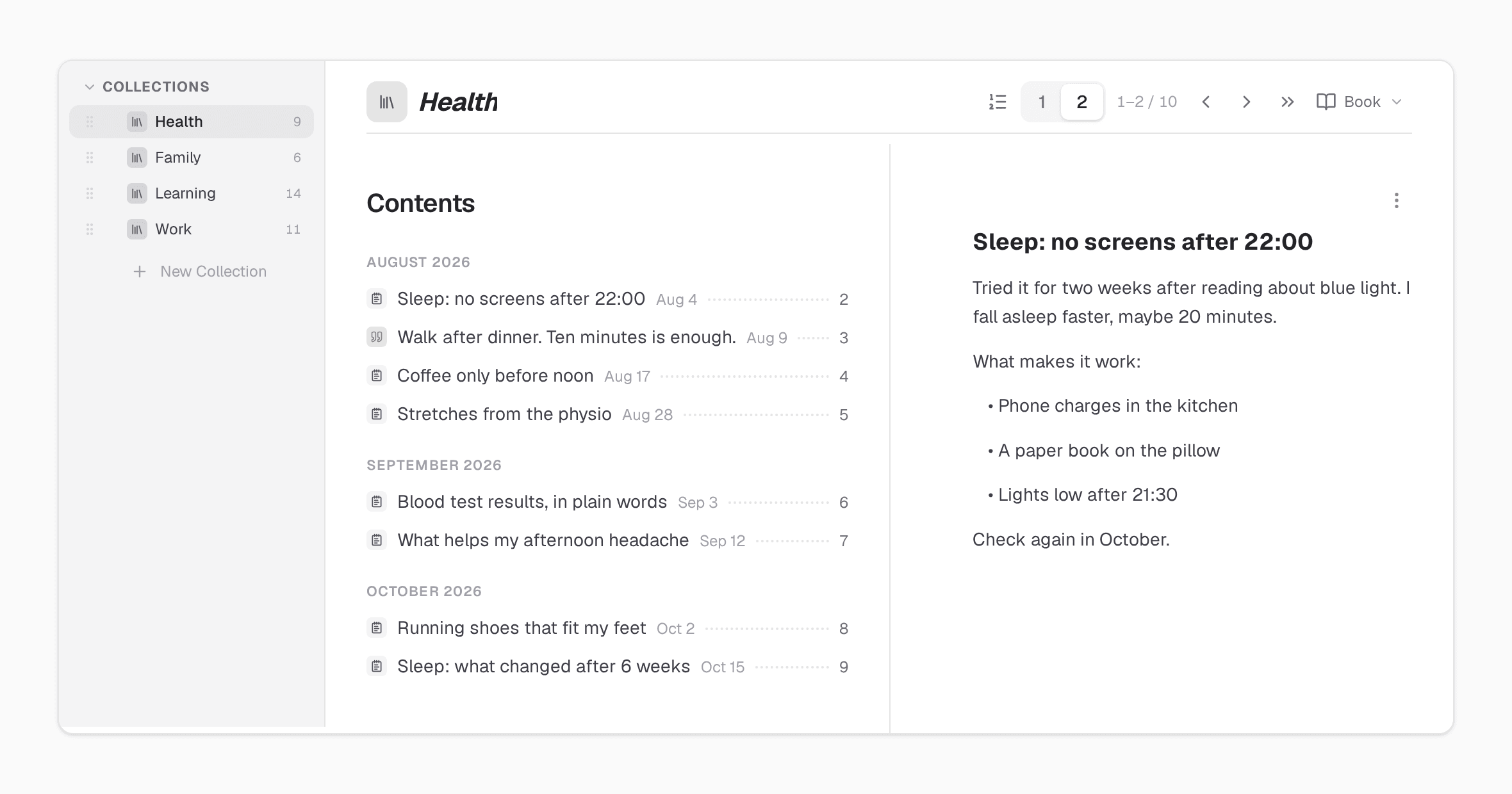
Task: Open 'Running shoes that fit my feet'
Action: 607,628
